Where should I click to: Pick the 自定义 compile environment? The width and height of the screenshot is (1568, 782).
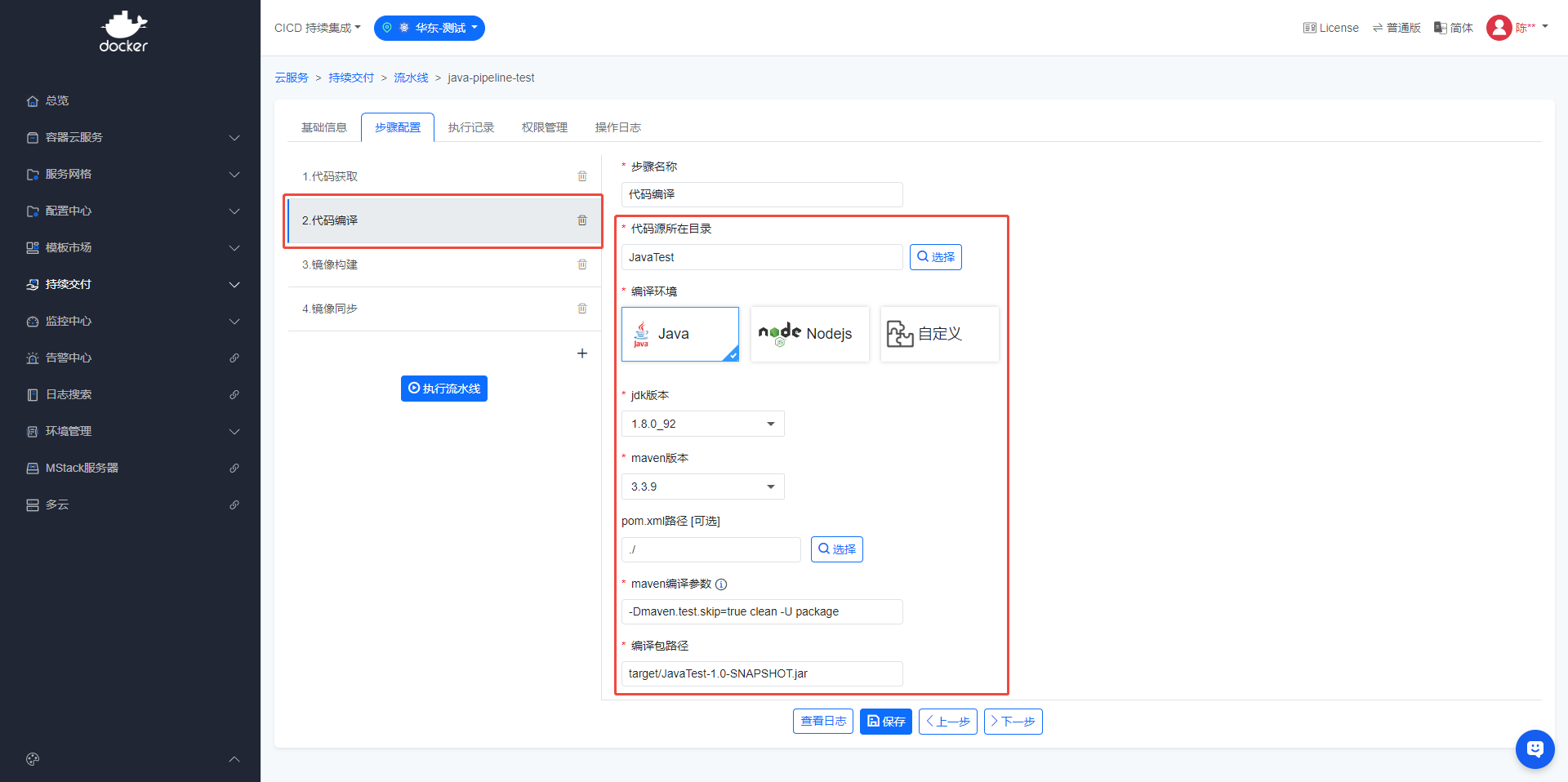coord(939,334)
